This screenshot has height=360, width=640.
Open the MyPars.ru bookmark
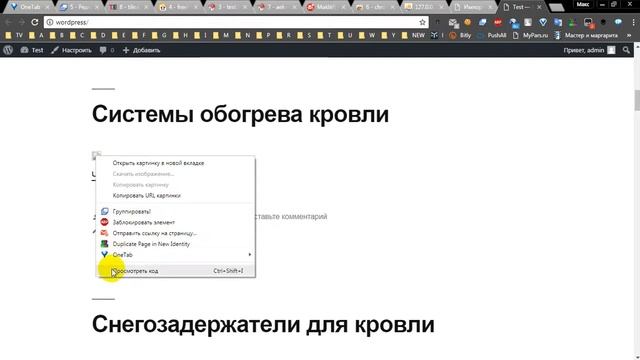[530, 36]
